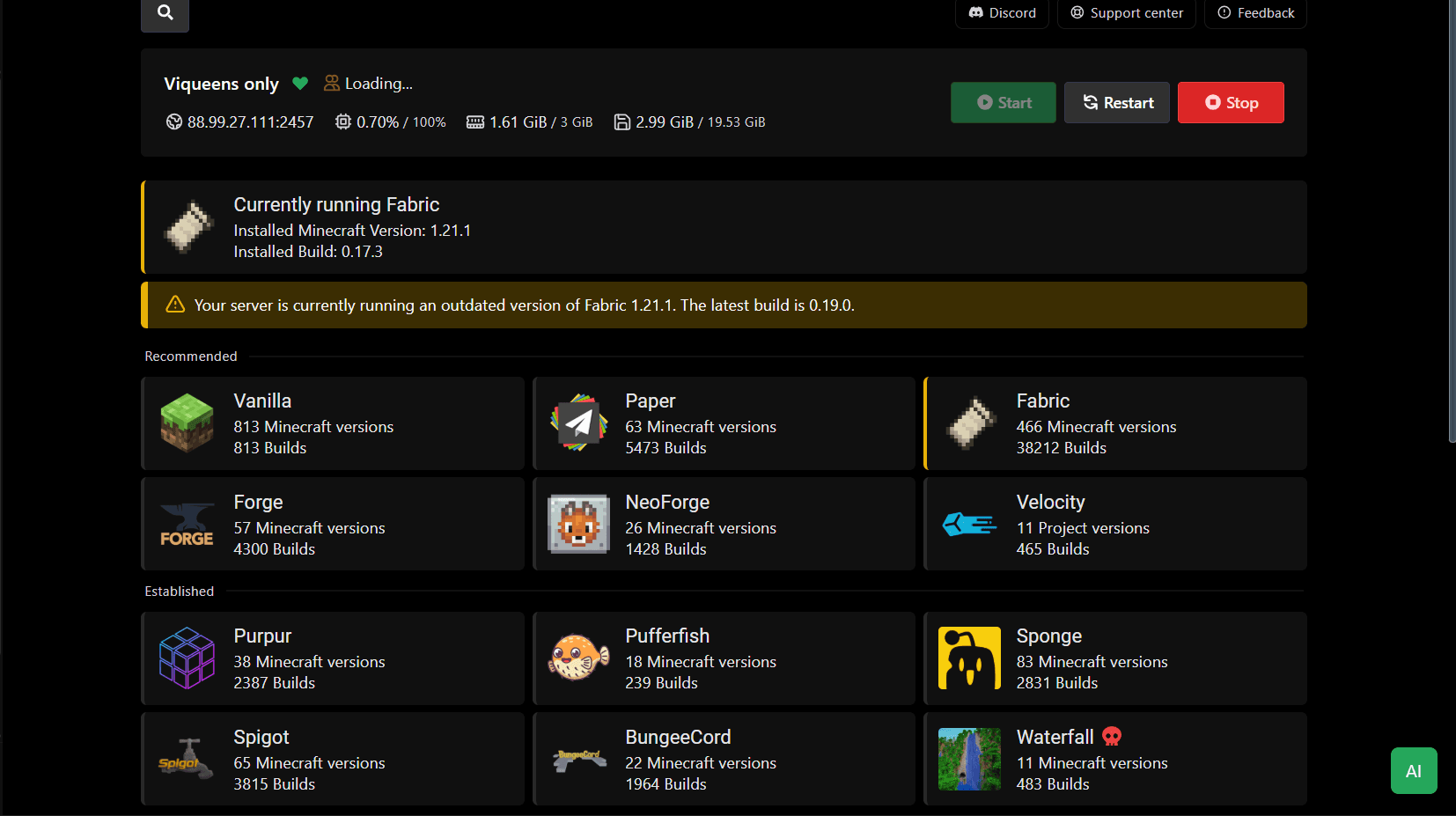Click the Fabric icon in Recommended list
1456x816 pixels.
pyautogui.click(x=970, y=423)
